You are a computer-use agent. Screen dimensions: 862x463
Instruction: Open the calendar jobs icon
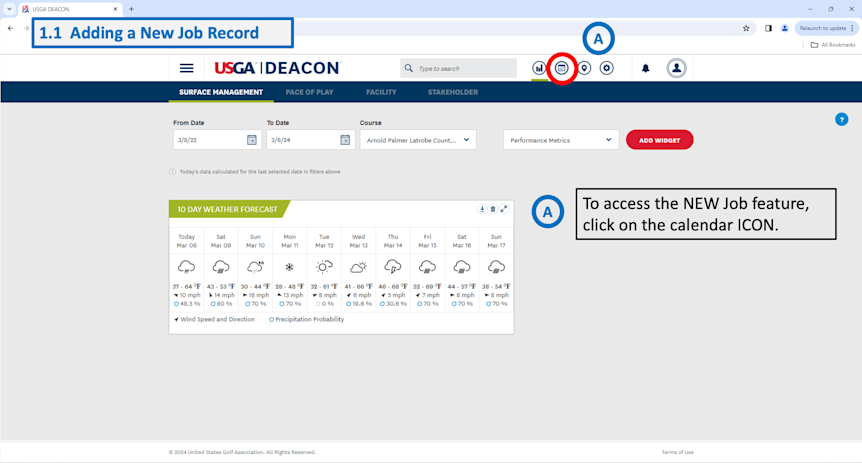(x=561, y=68)
